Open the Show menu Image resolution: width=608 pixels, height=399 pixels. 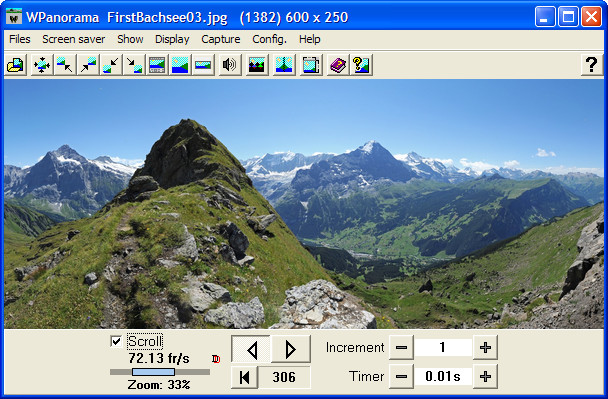pyautogui.click(x=130, y=39)
